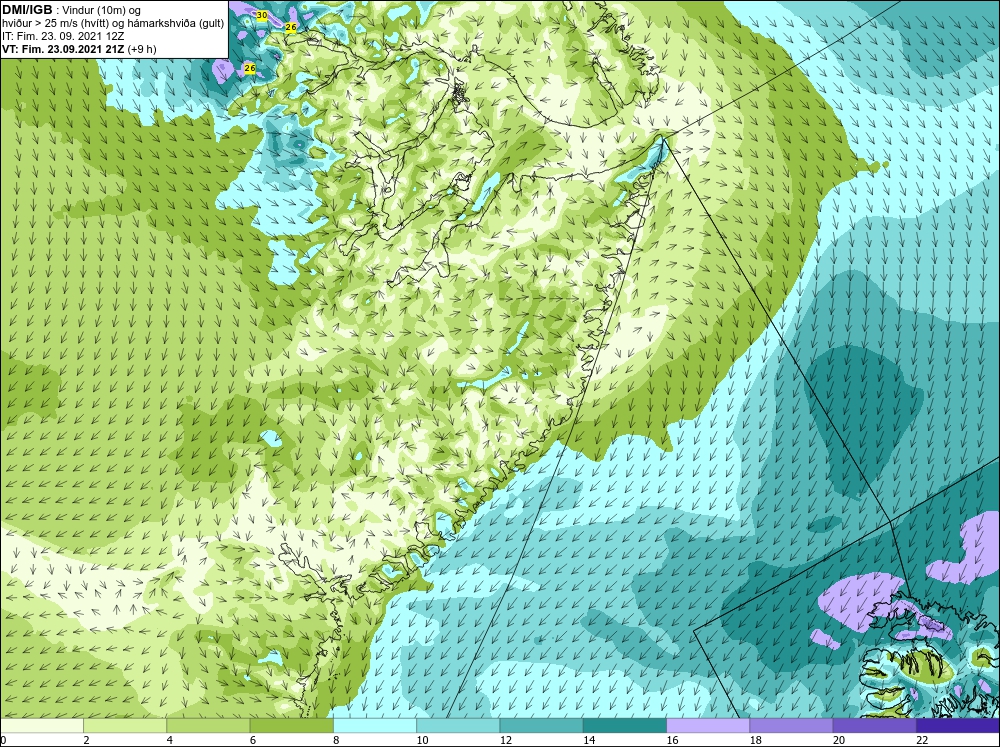Click the yellow 26 gust label beside 30
1000x747 pixels.
click(x=291, y=27)
